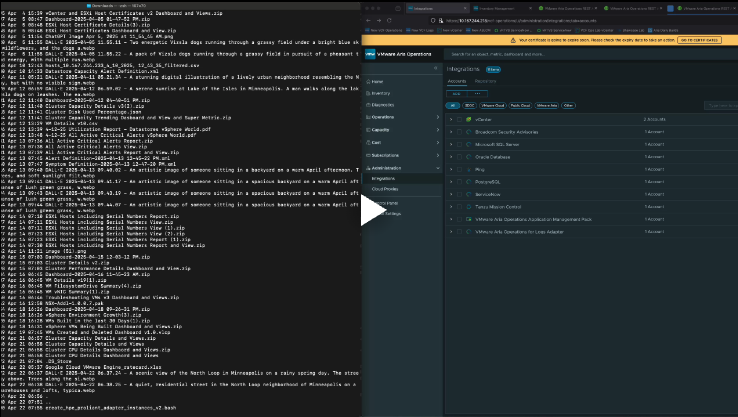The height and width of the screenshot is (417, 738).
Task: Click the vCenter integration icon
Action: click(469, 120)
